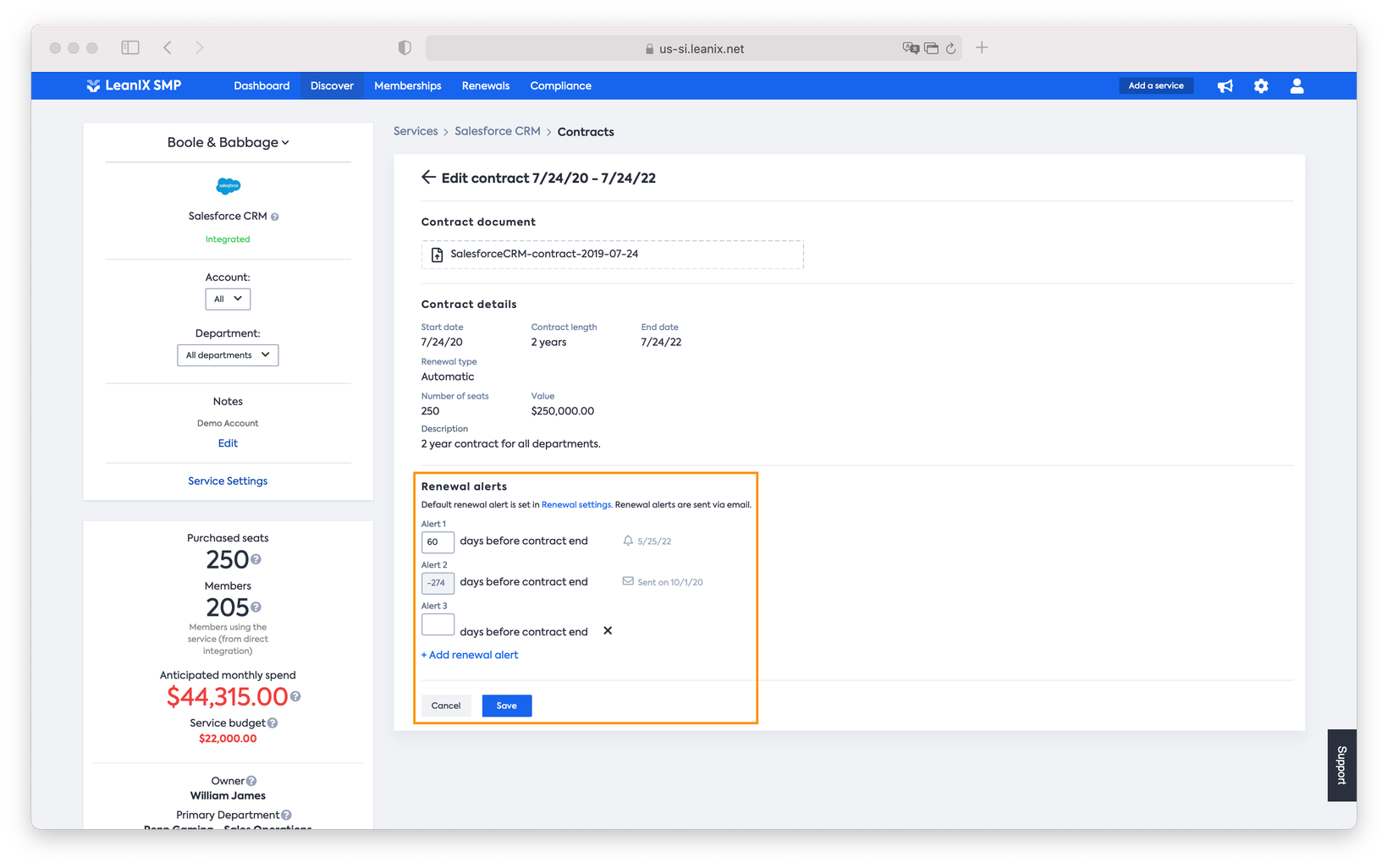Screen dimensions: 1388x868
Task: Open the Service Settings link
Action: coord(228,481)
